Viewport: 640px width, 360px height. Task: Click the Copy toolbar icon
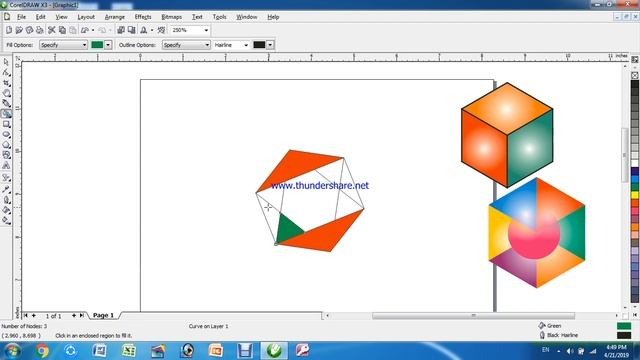62,30
